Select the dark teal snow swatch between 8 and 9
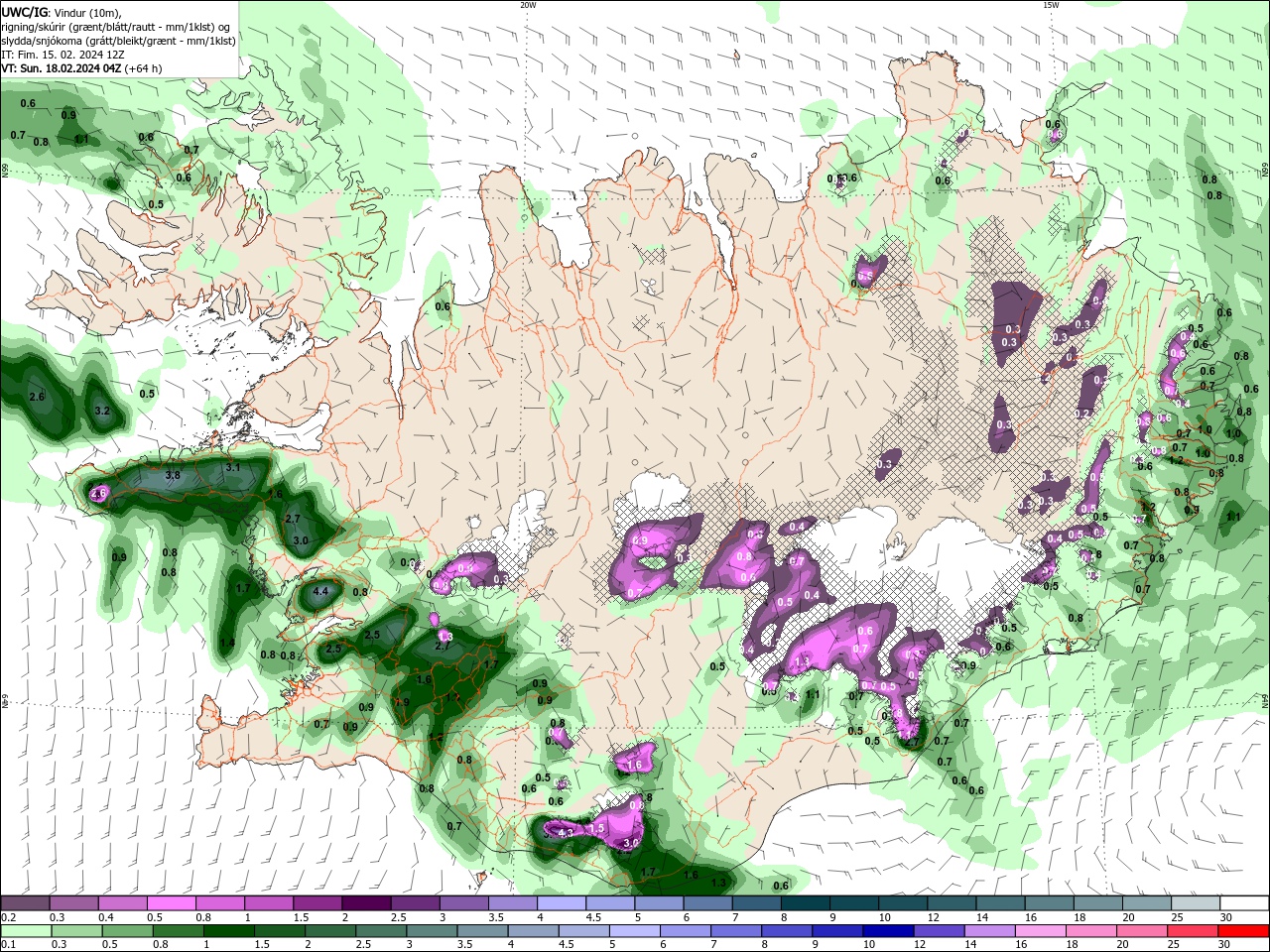Image resolution: width=1270 pixels, height=952 pixels. click(x=806, y=902)
